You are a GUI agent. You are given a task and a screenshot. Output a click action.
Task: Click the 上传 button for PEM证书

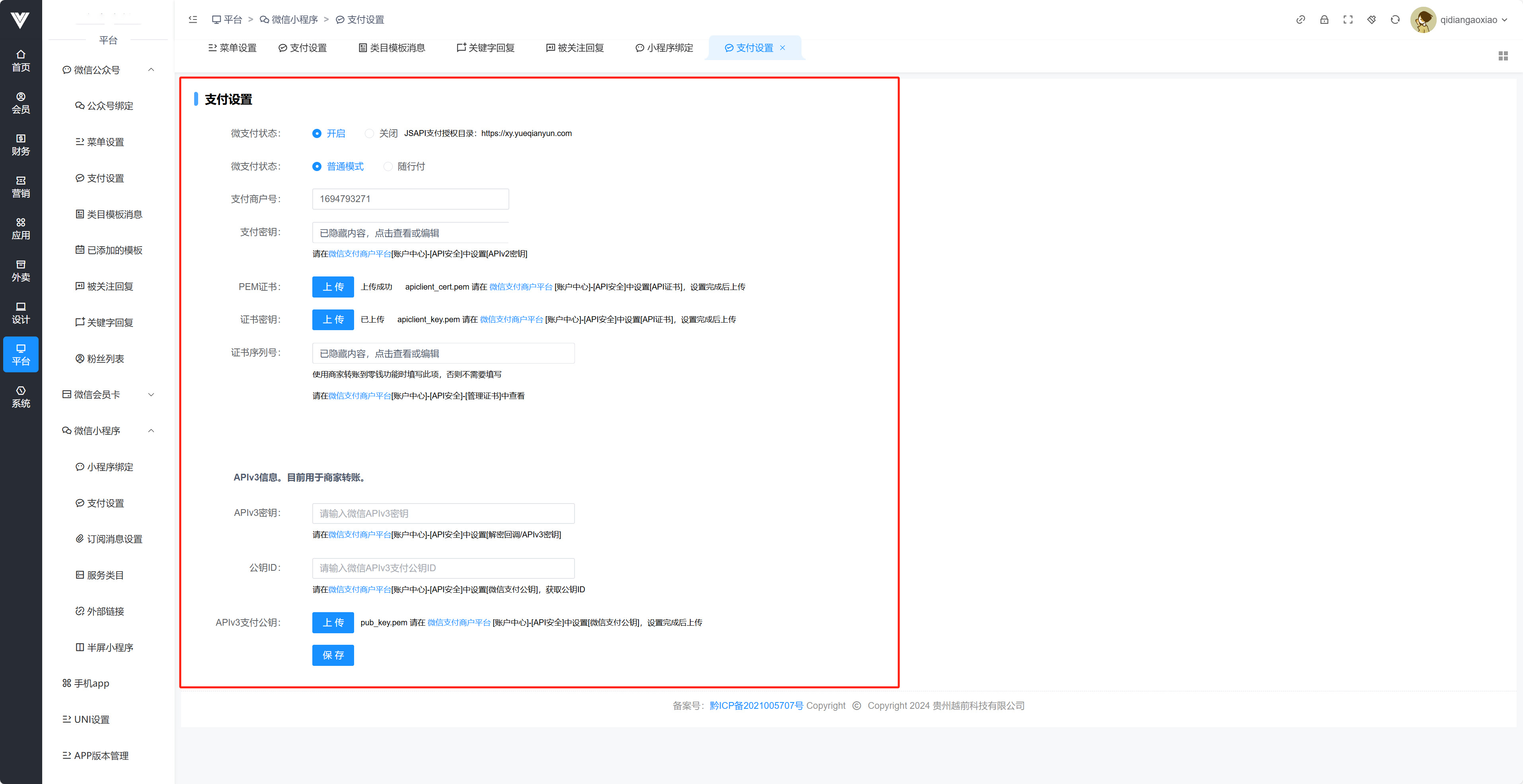point(333,287)
